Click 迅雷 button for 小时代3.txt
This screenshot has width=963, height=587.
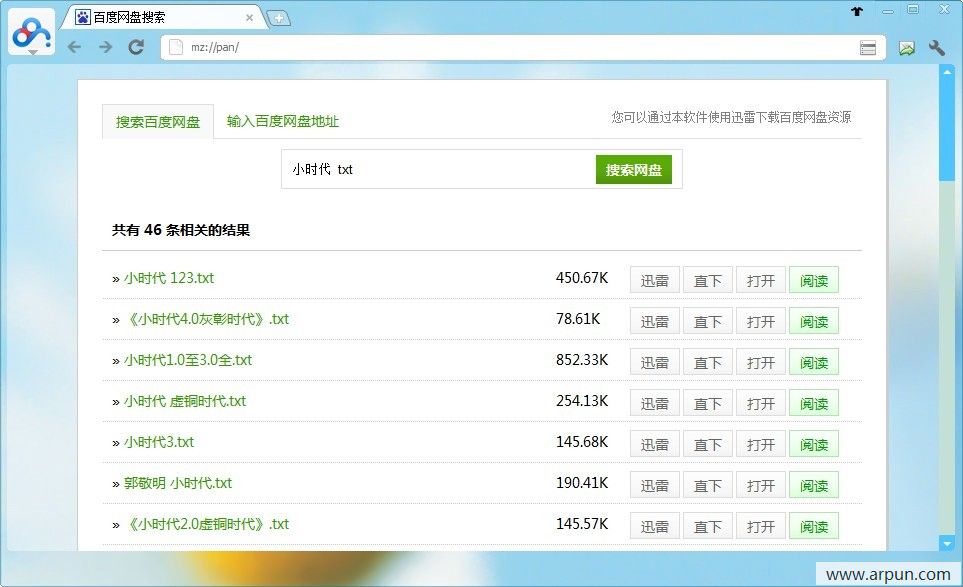654,444
